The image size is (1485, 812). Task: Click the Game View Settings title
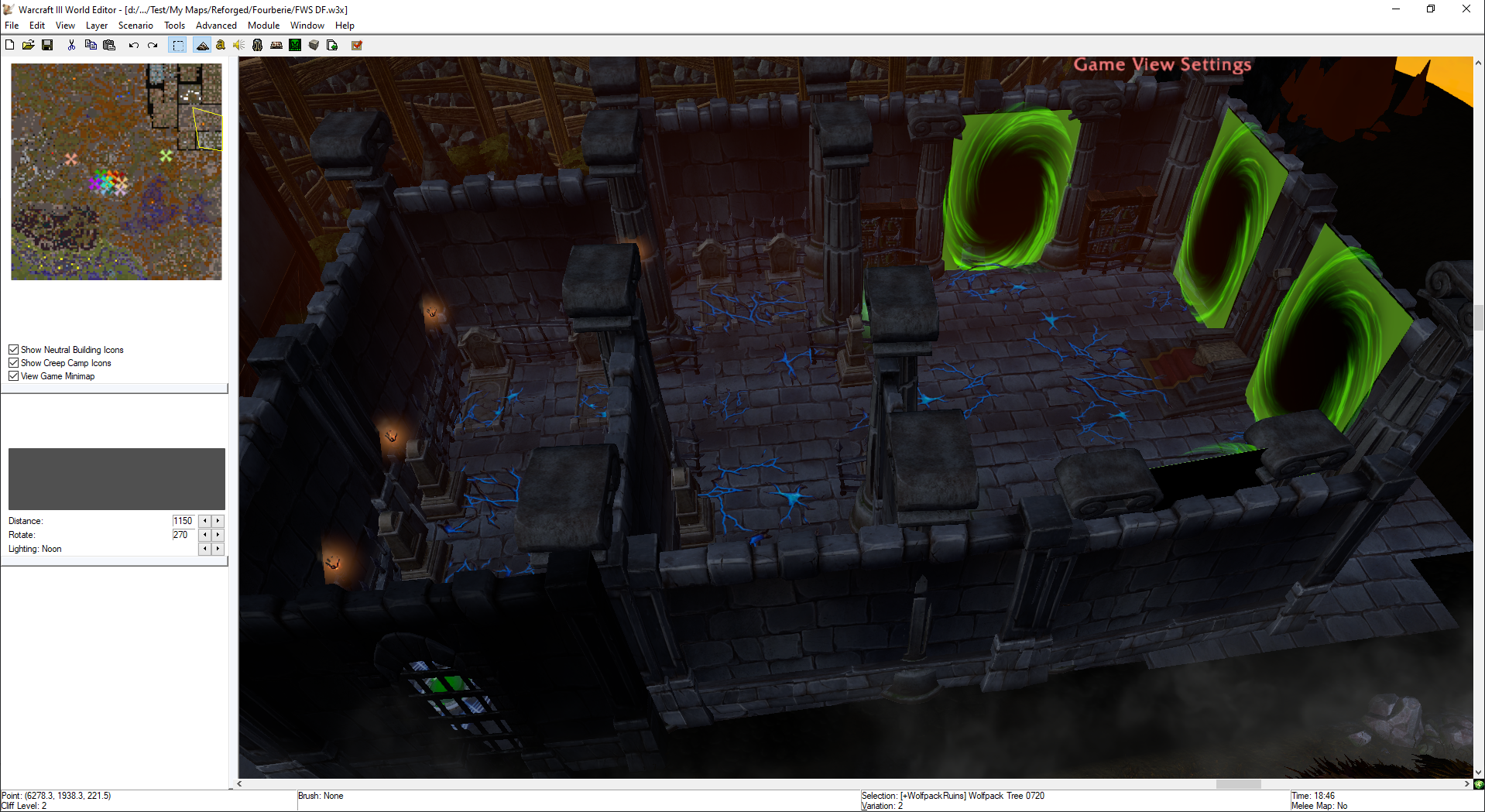pos(1162,65)
